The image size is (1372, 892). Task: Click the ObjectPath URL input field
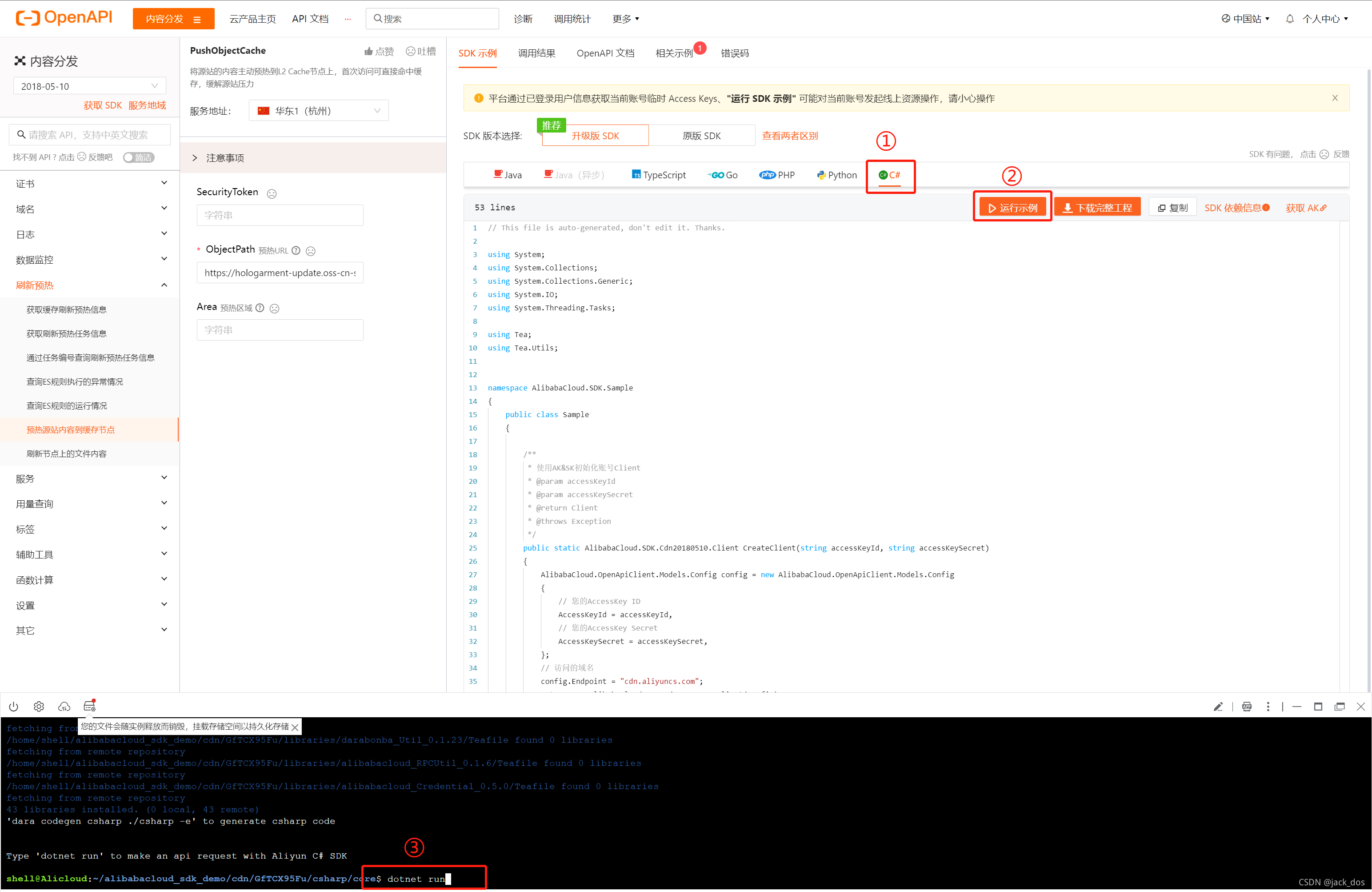280,273
